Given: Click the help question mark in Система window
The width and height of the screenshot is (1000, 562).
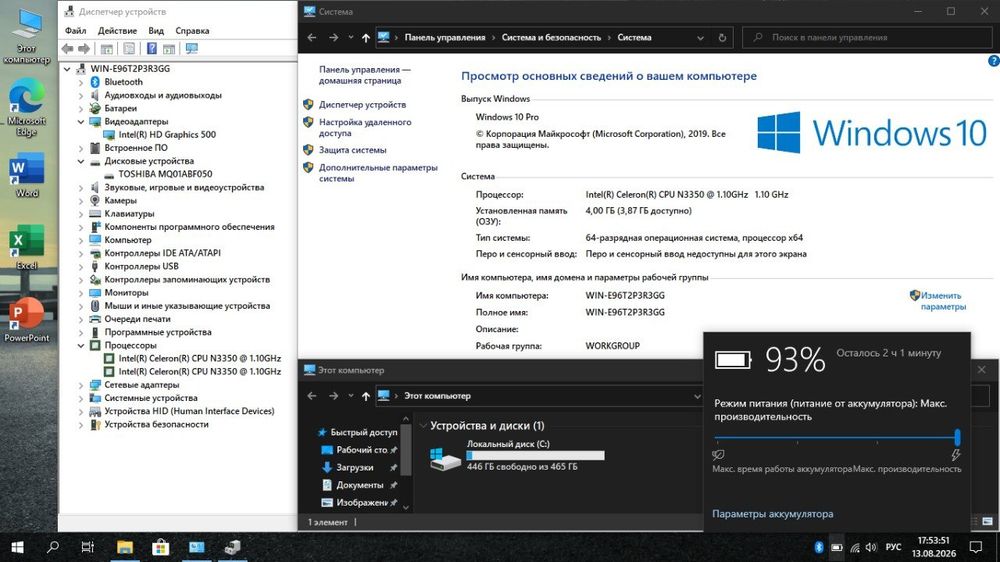Looking at the screenshot, I should pos(993,61).
